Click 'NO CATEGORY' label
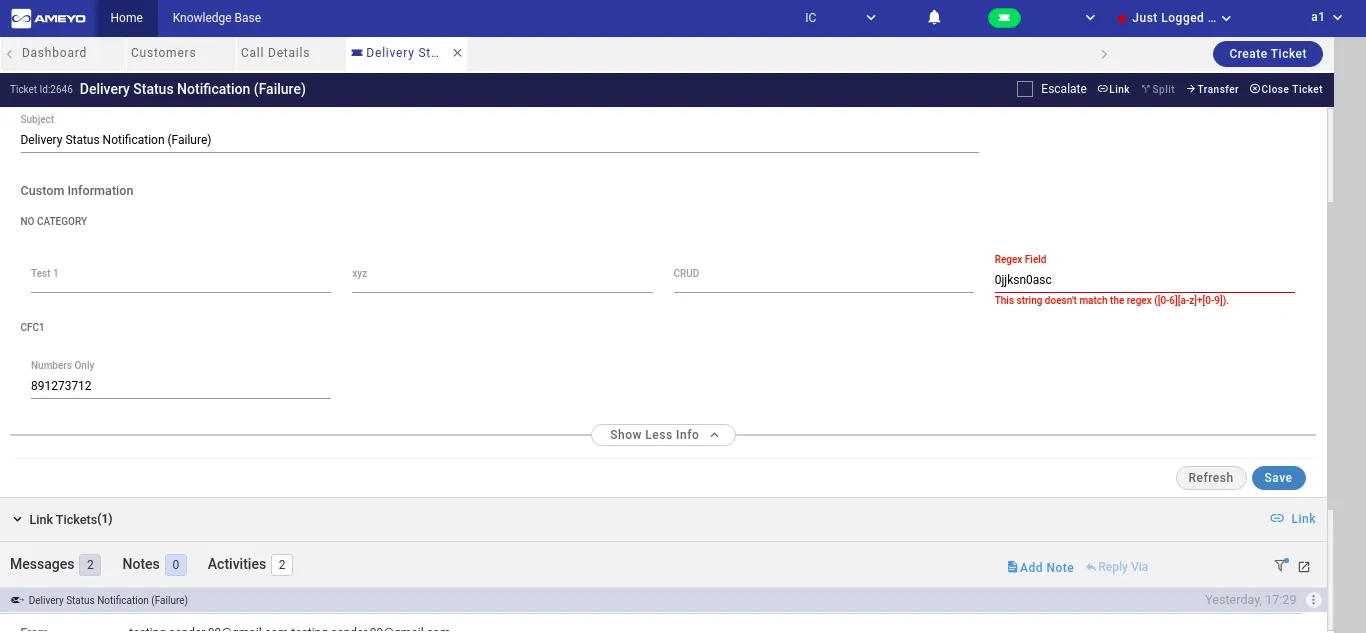Image resolution: width=1366 pixels, height=633 pixels. 54,222
